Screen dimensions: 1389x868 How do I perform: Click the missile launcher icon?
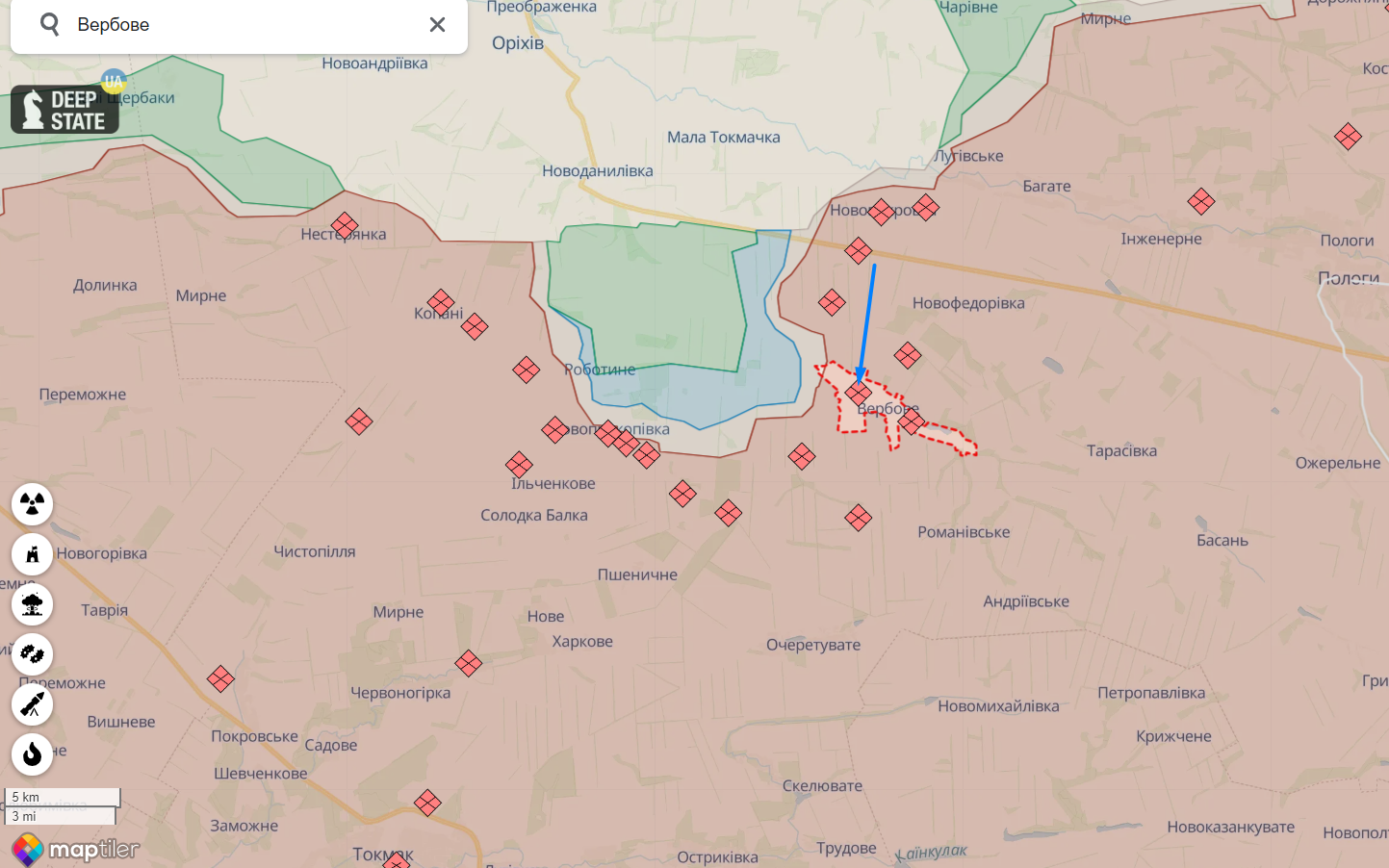[32, 704]
